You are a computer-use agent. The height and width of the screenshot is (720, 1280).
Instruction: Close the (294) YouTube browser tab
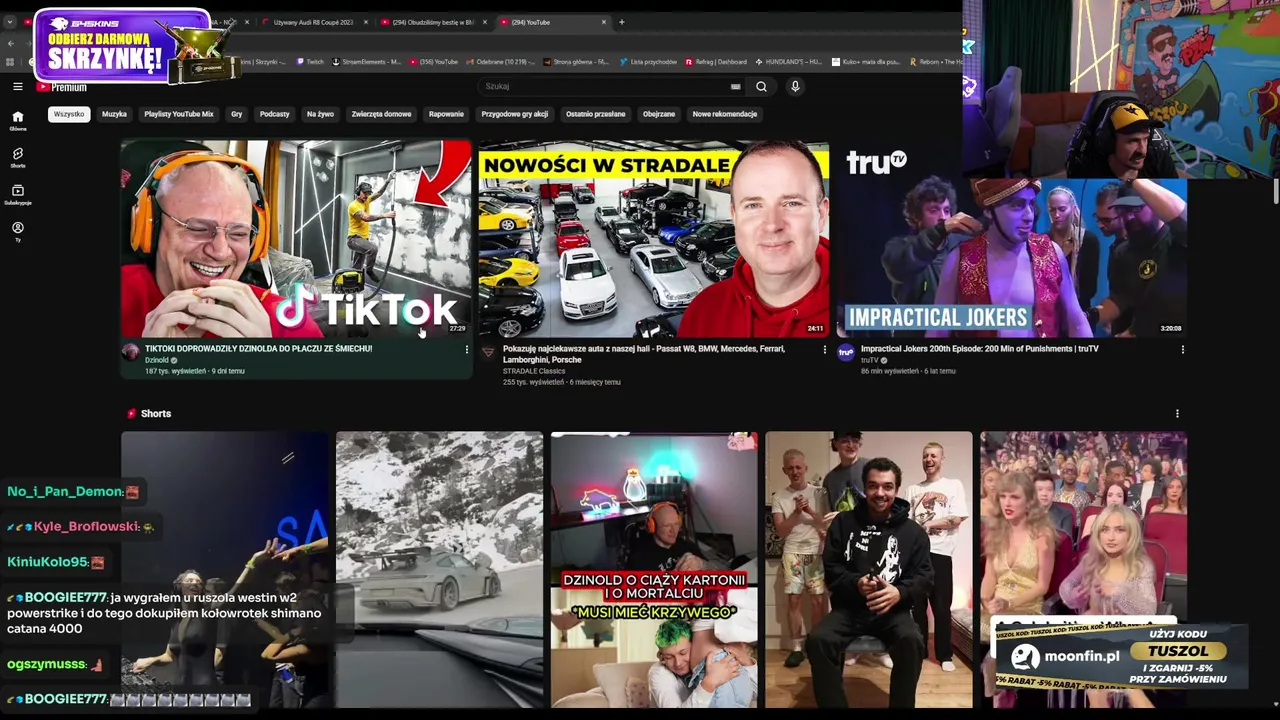pos(603,22)
